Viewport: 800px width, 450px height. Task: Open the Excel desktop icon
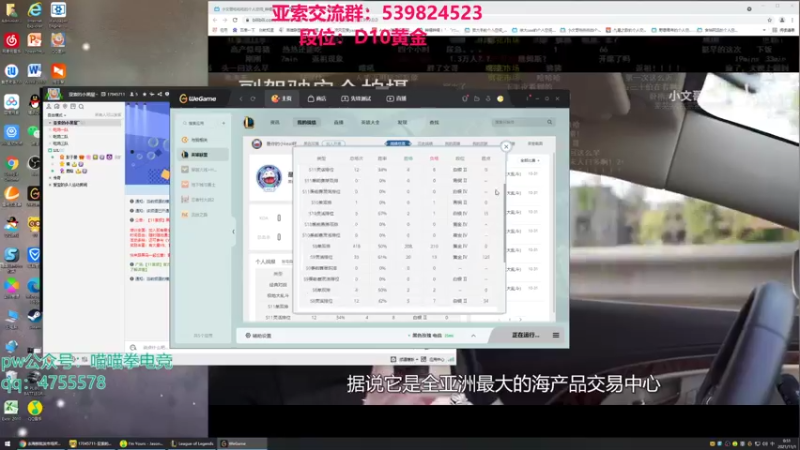(11, 410)
